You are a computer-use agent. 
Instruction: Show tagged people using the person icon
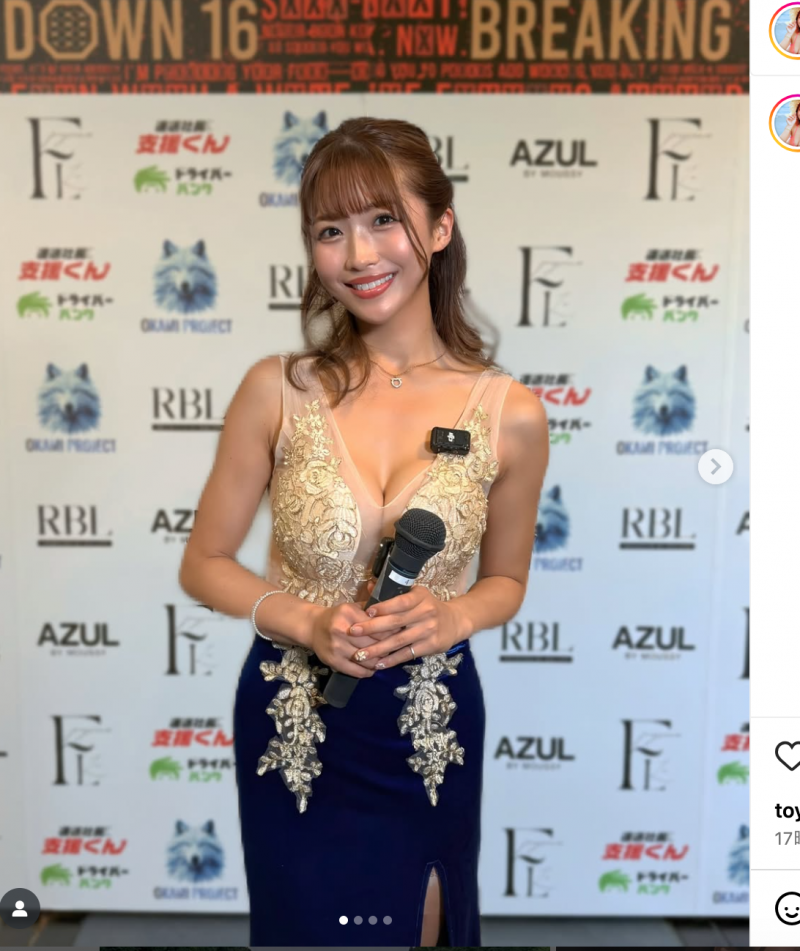[x=19, y=909]
